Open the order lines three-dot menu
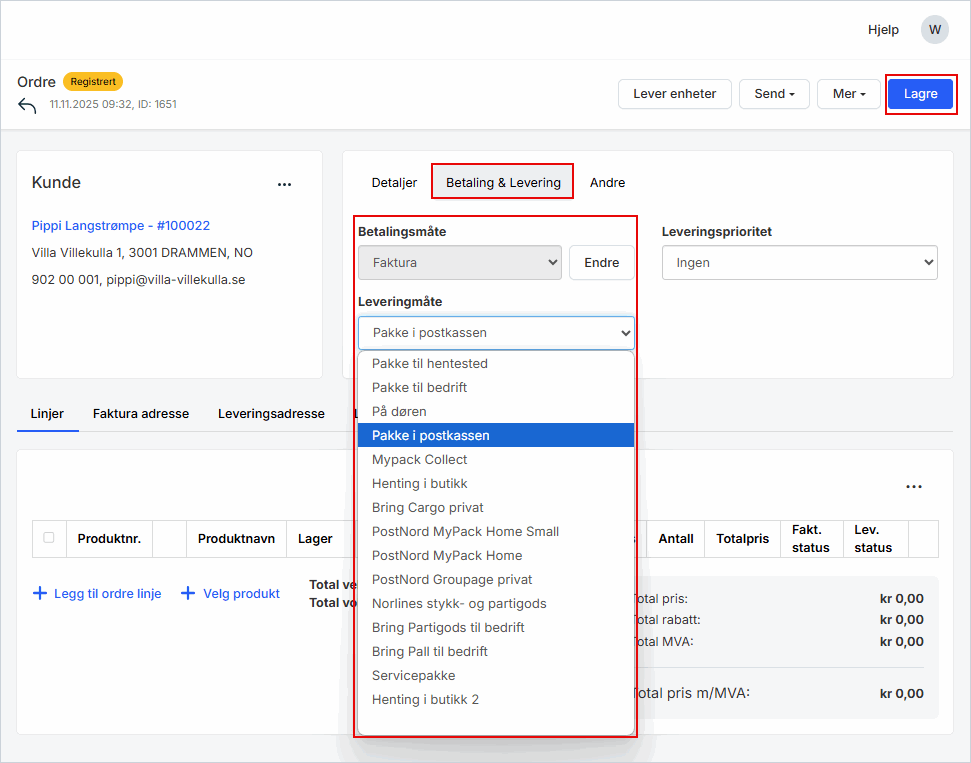The width and height of the screenshot is (971, 763). pyautogui.click(x=913, y=487)
